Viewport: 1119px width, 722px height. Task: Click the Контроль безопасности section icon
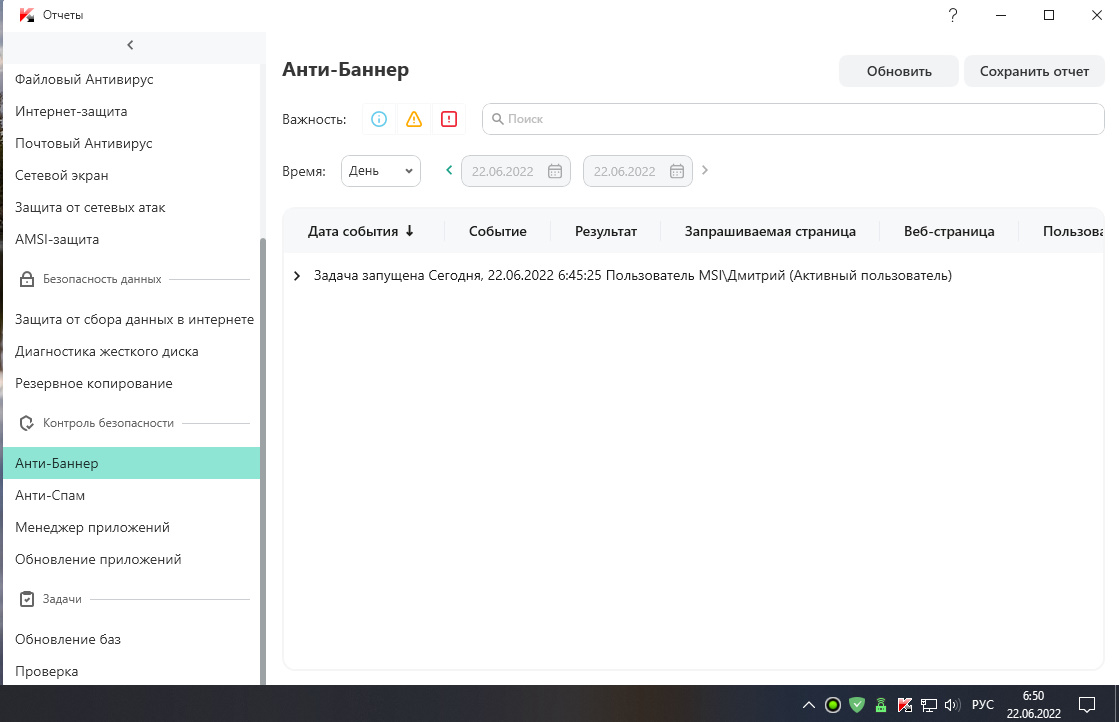26,423
